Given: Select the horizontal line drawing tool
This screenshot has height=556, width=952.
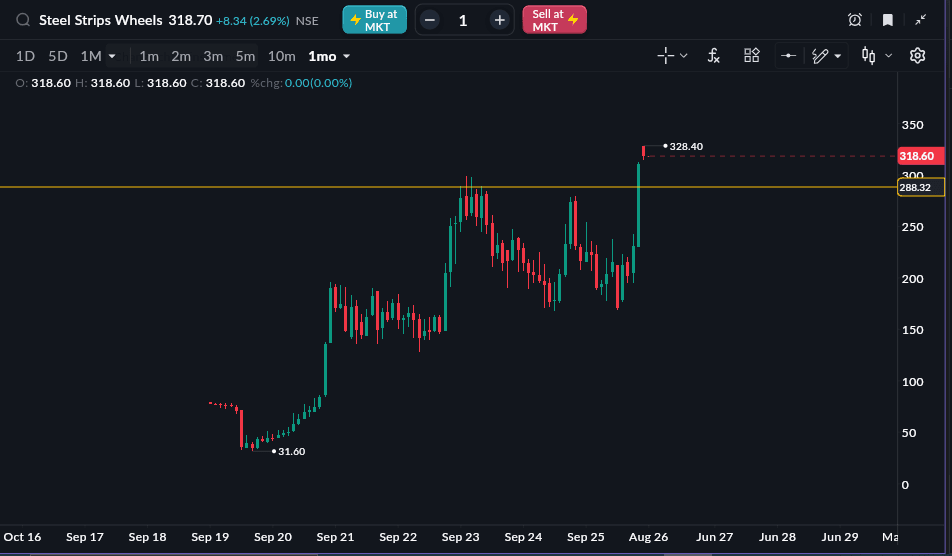Looking at the screenshot, I should 788,56.
